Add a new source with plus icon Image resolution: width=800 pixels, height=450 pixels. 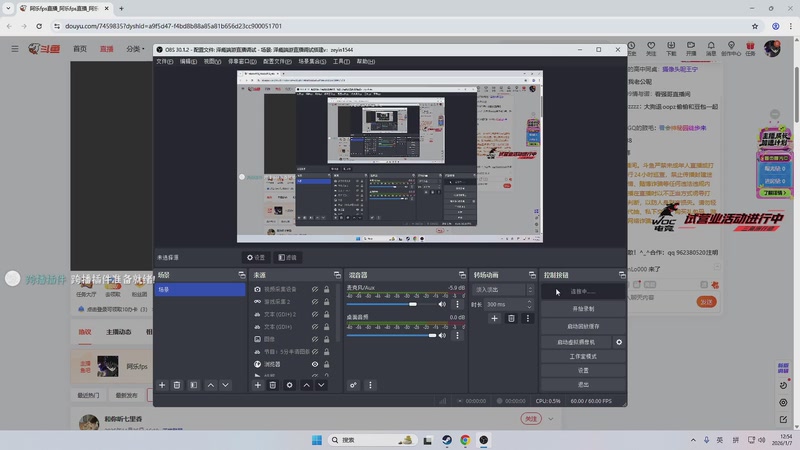click(258, 385)
